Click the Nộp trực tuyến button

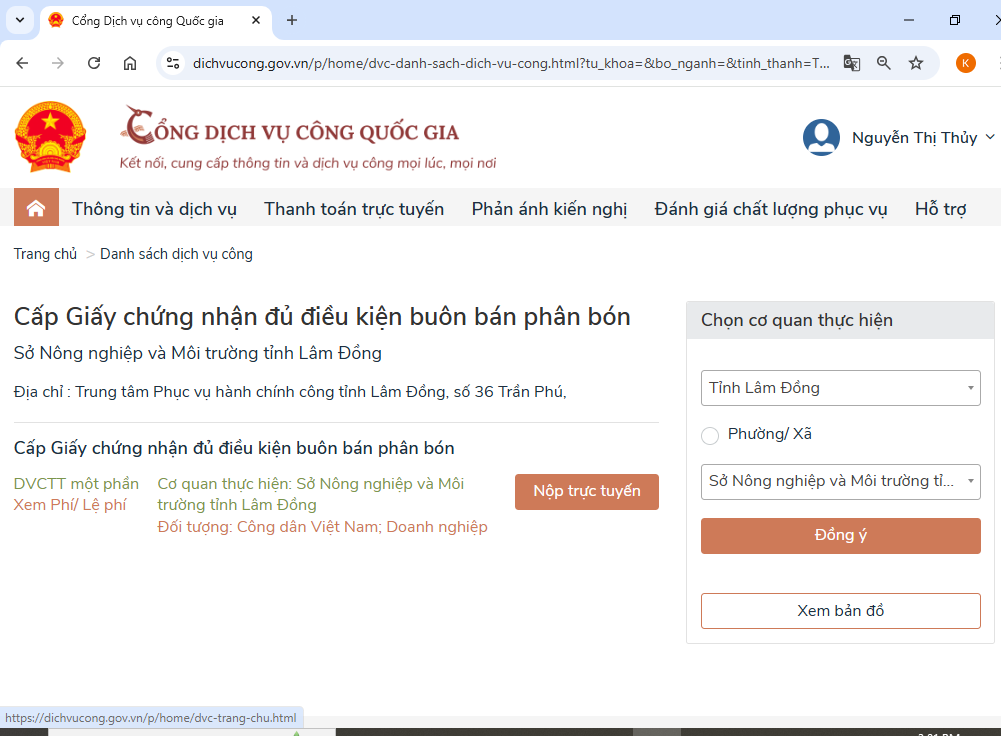(x=587, y=492)
